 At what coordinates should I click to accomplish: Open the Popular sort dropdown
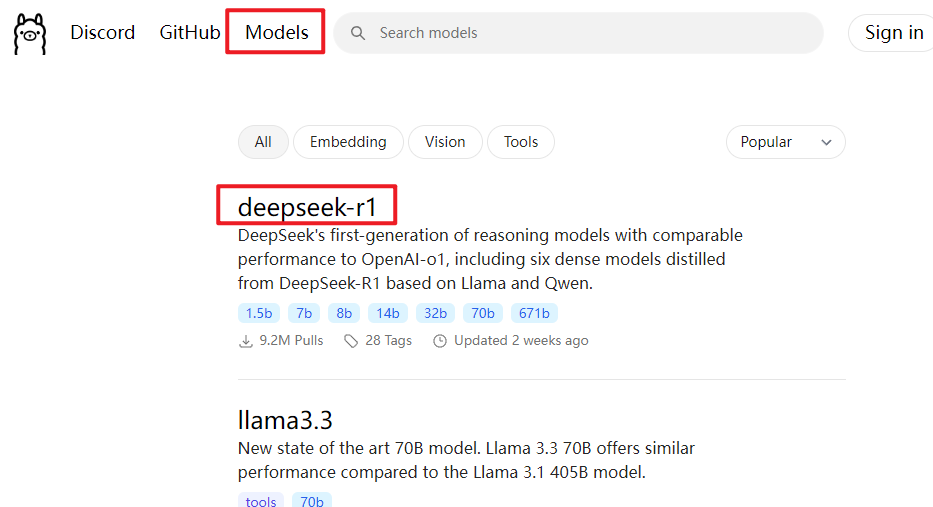[785, 142]
